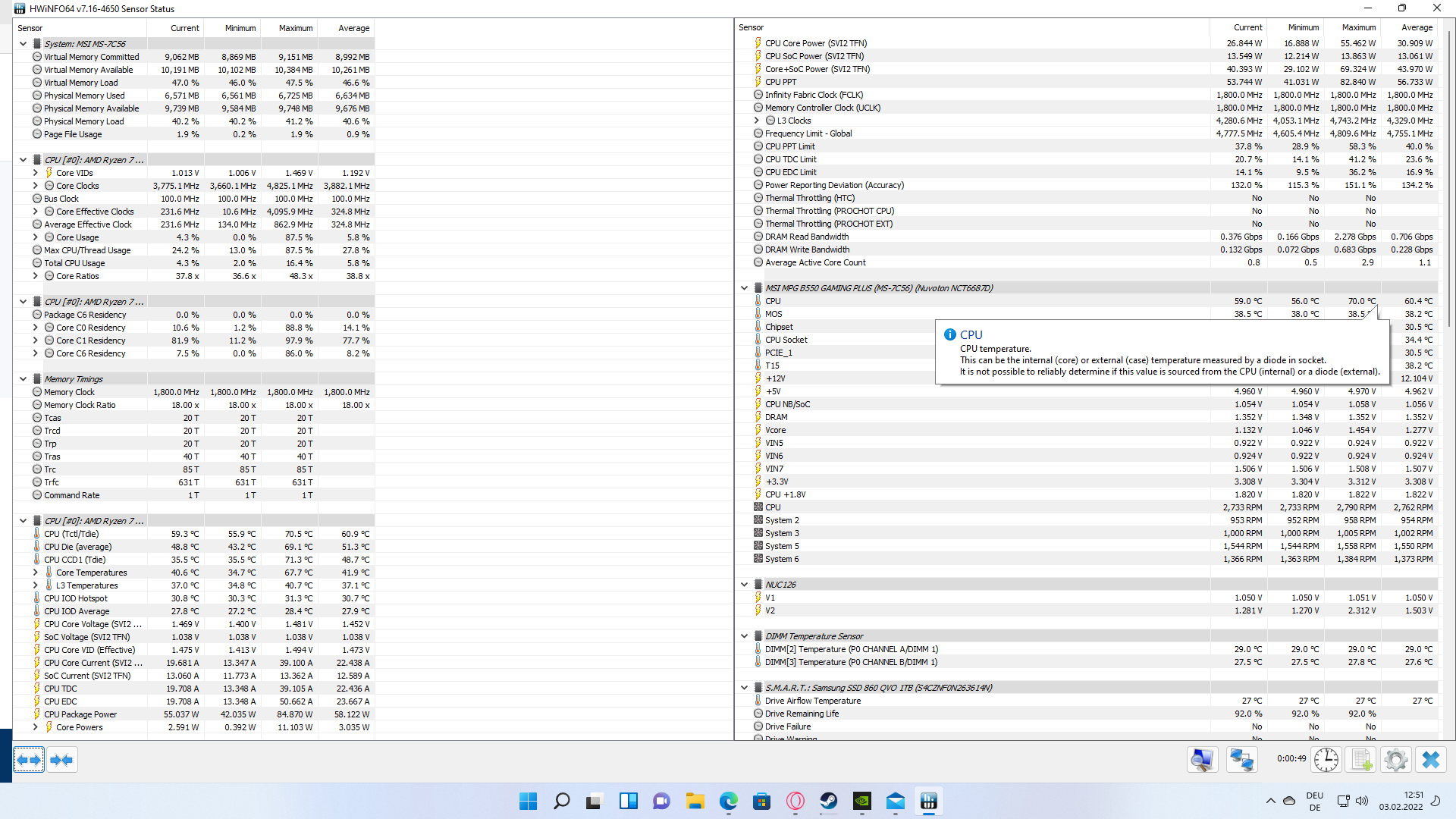The width and height of the screenshot is (1456, 819).
Task: Open System Summary via monitor magnifier icon
Action: click(1201, 760)
